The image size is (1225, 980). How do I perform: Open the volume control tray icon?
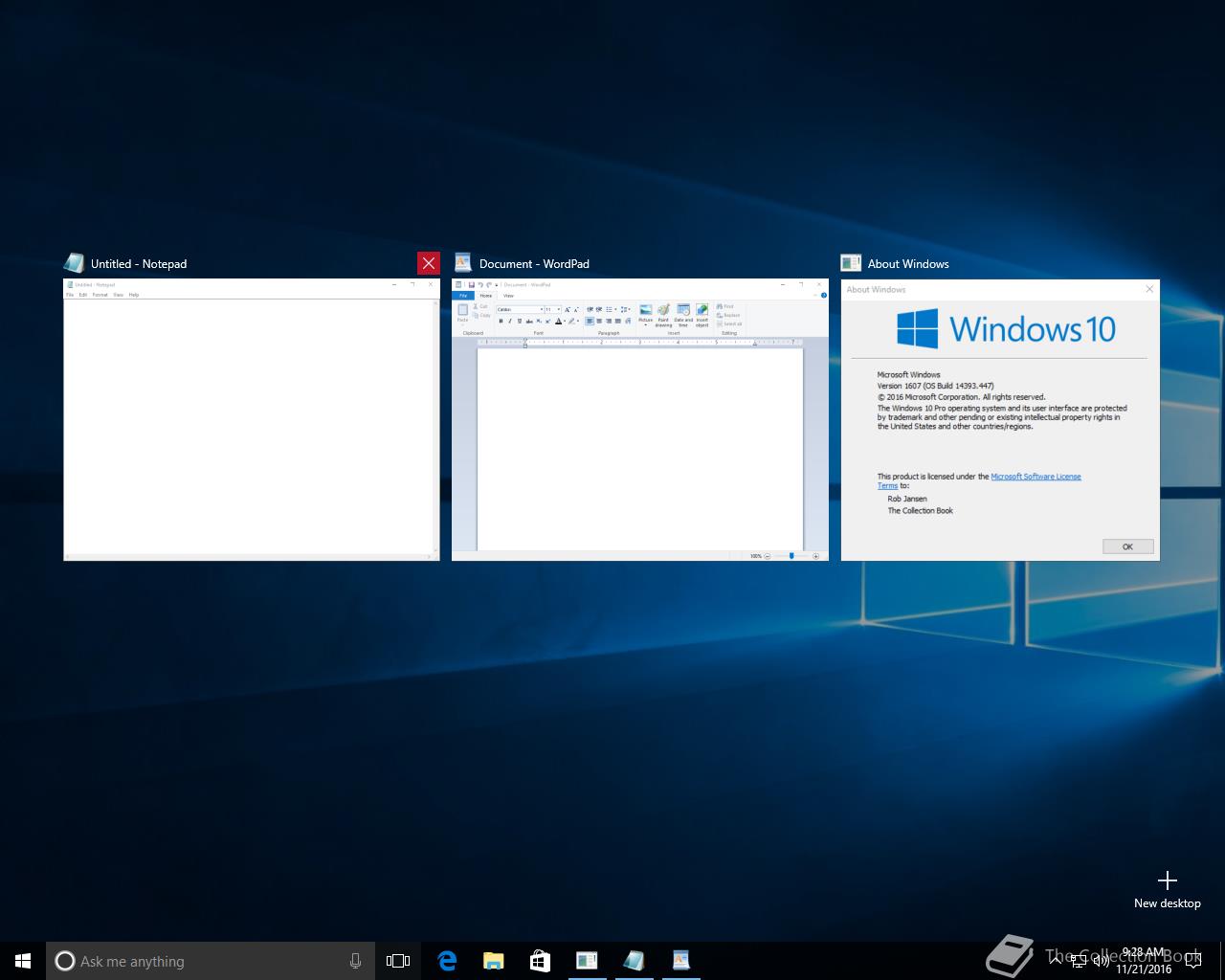pos(1101,961)
